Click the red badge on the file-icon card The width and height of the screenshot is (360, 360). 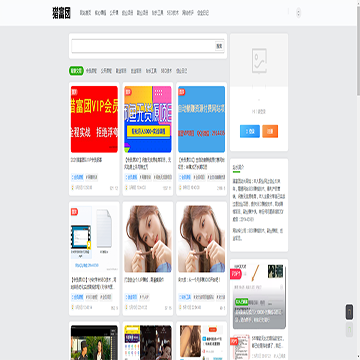click(74, 211)
